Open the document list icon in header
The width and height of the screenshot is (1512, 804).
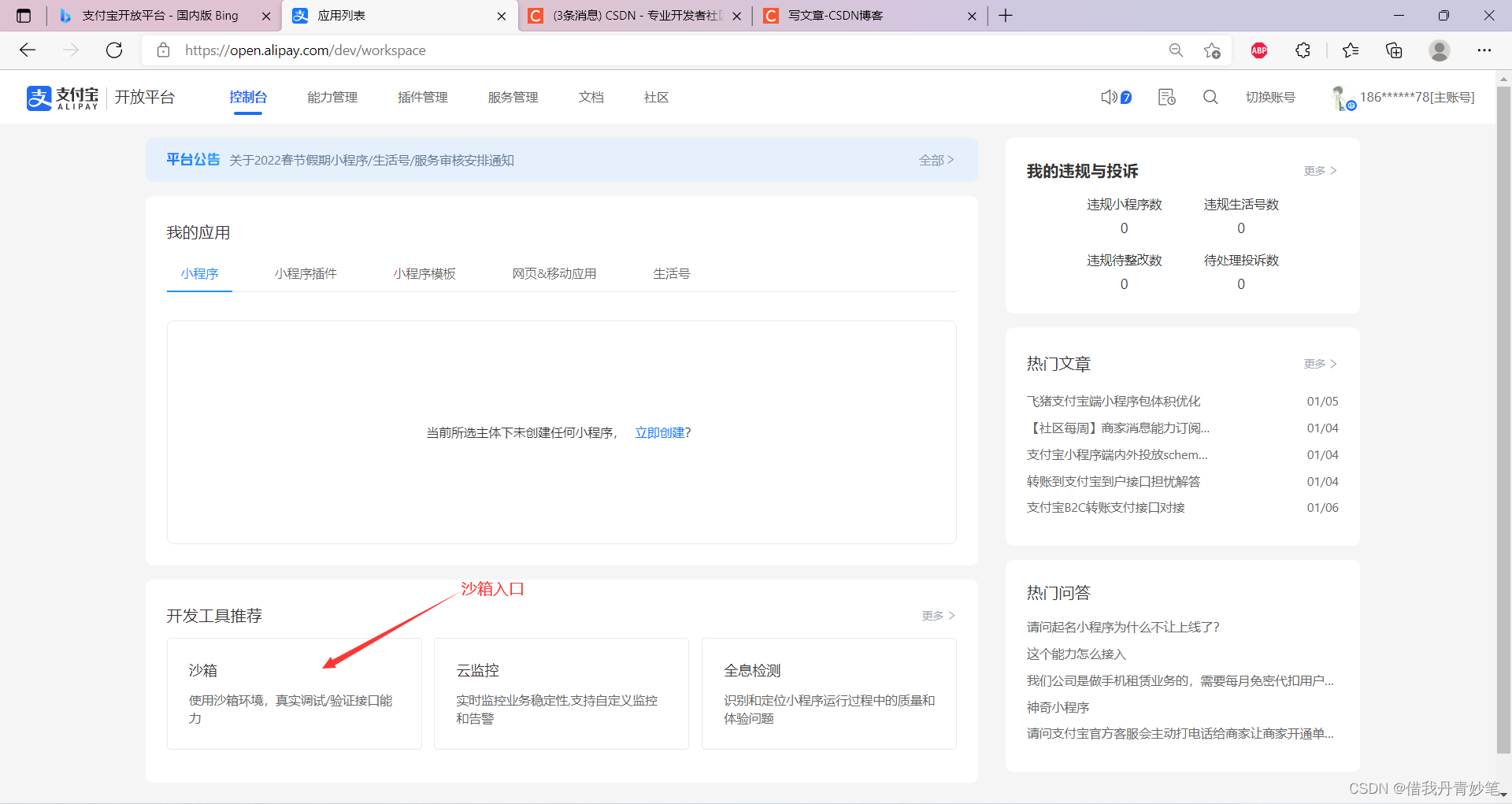tap(1166, 97)
